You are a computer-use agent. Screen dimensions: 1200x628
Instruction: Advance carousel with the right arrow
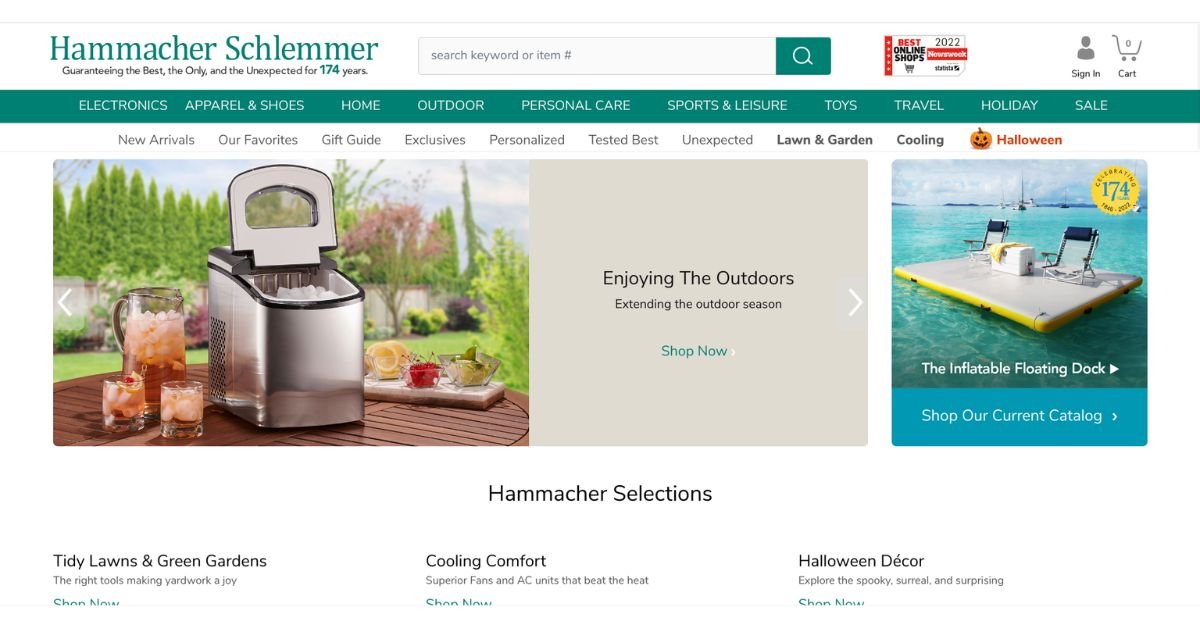click(854, 302)
